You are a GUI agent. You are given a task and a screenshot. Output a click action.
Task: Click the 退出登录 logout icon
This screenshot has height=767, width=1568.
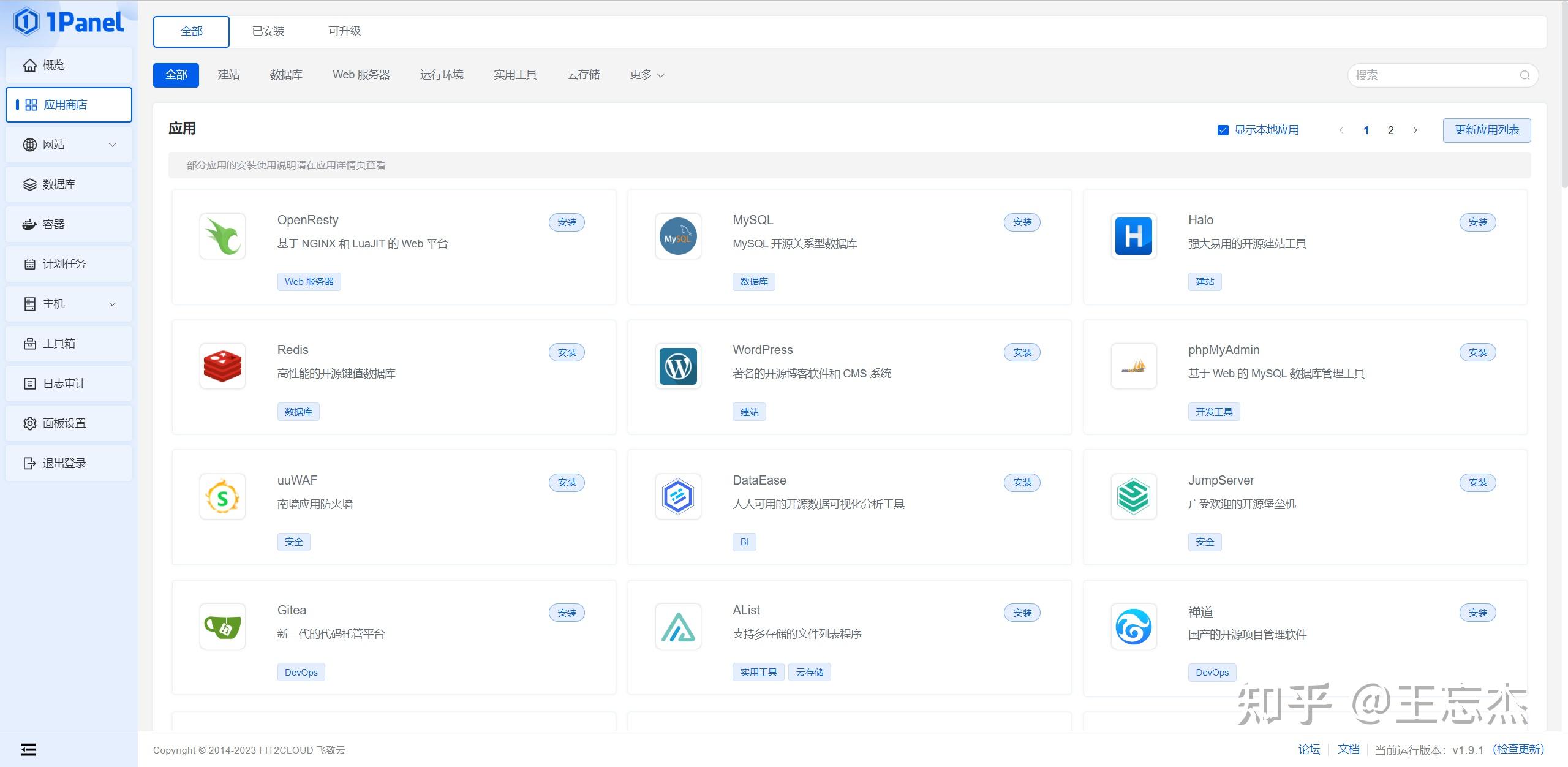(30, 463)
